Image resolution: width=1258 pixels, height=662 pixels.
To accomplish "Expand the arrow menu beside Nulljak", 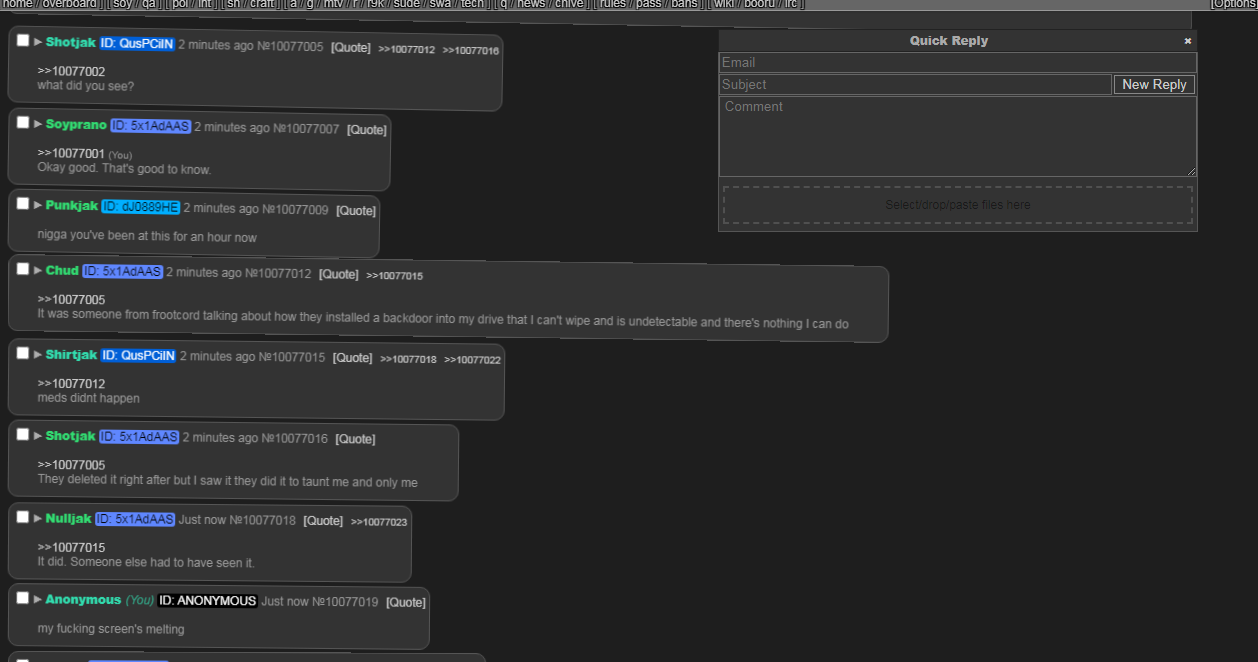I will coord(38,518).
